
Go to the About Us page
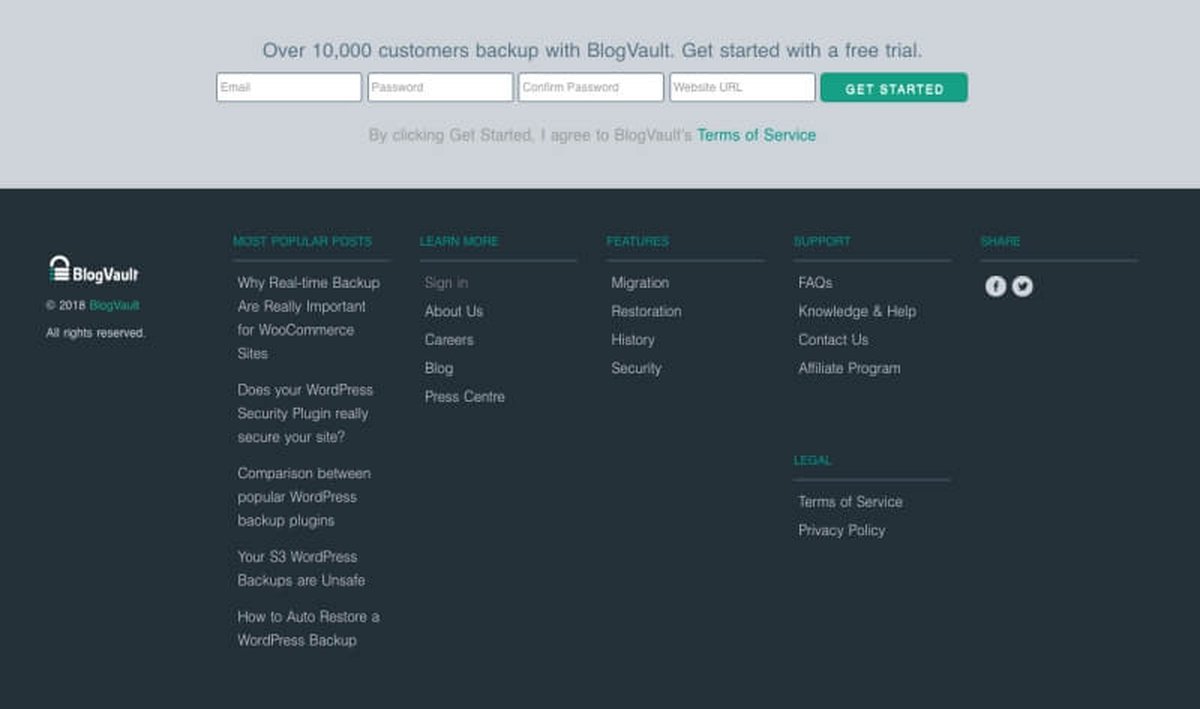(x=453, y=311)
